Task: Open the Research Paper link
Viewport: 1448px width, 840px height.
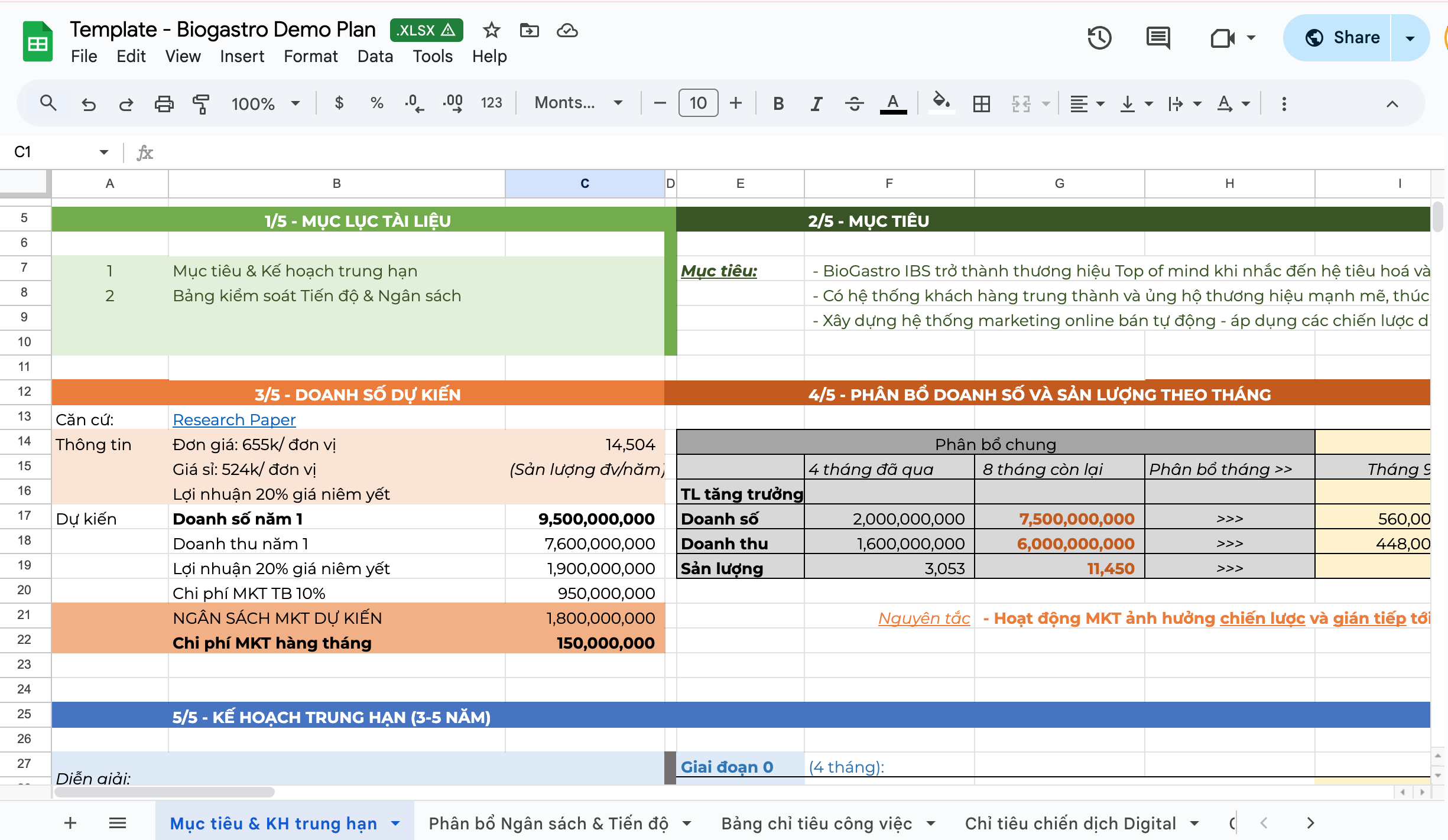Action: pos(234,419)
